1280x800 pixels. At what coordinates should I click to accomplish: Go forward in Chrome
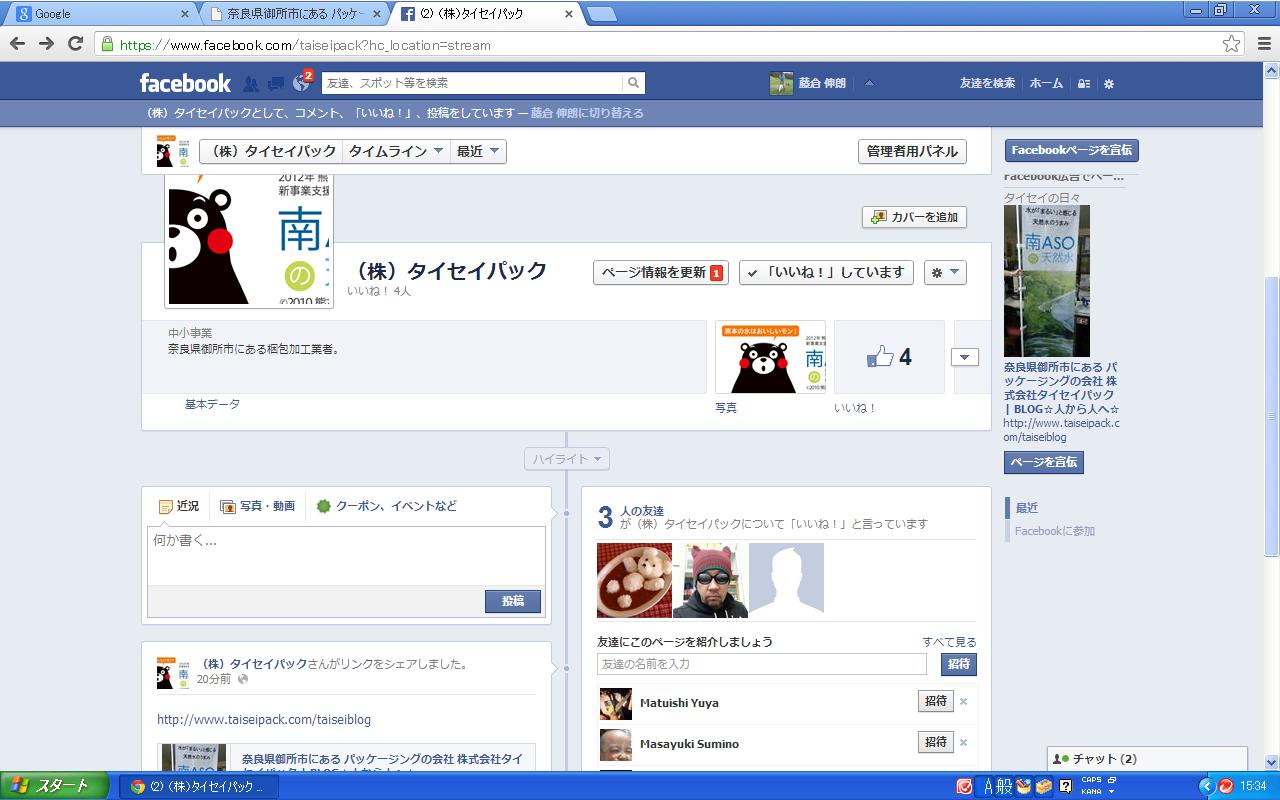[x=46, y=44]
